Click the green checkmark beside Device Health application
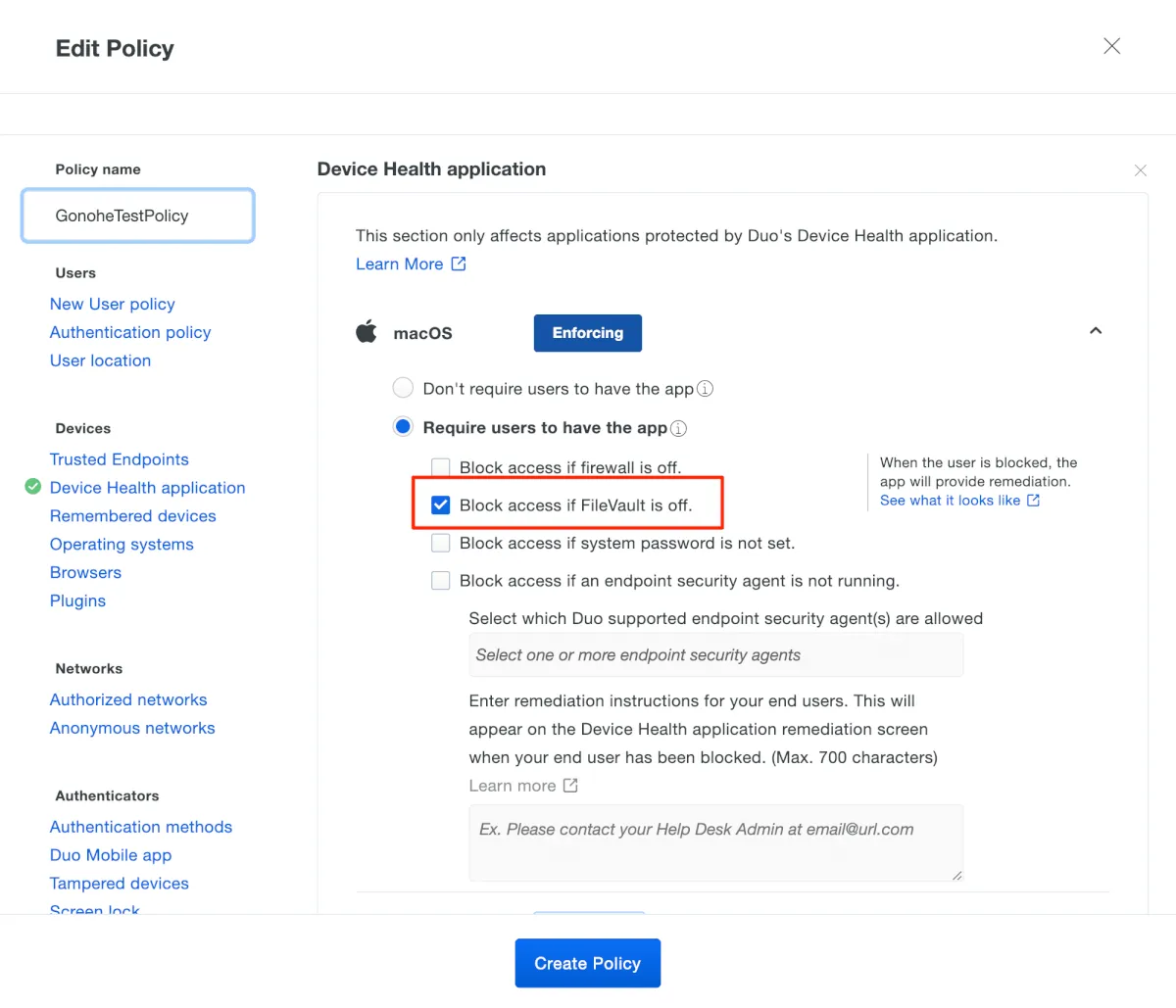Screen dimensions: 1176x1008 click(x=33, y=487)
